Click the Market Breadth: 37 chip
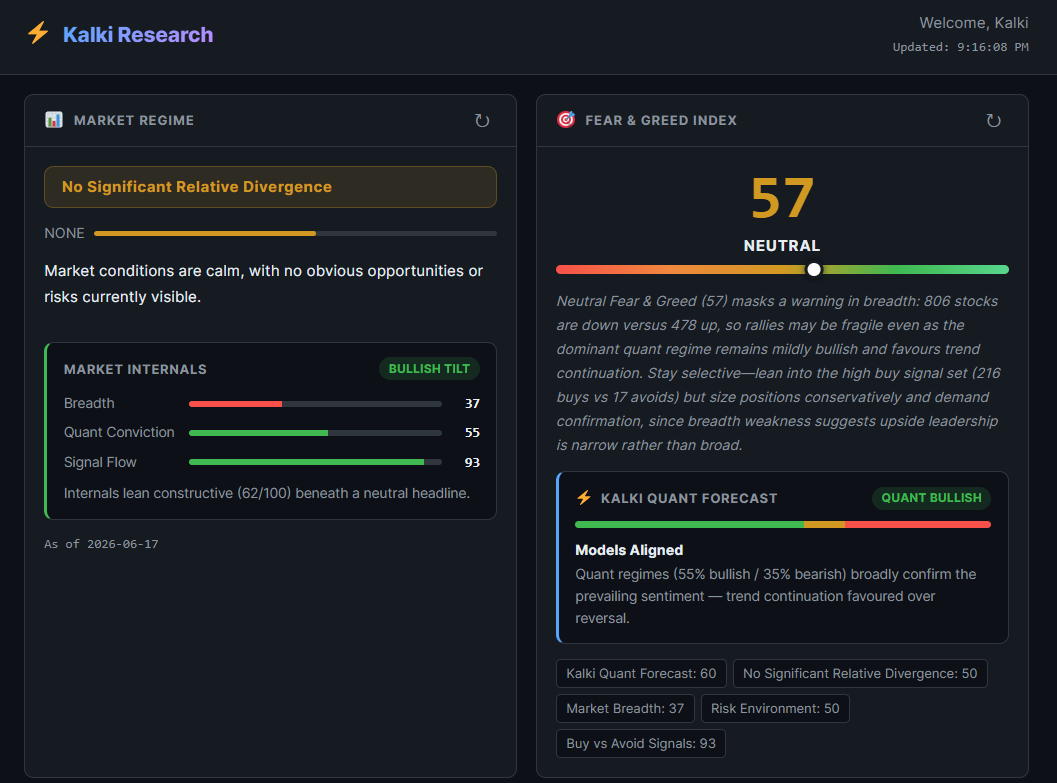The width and height of the screenshot is (1057, 783). tap(625, 708)
